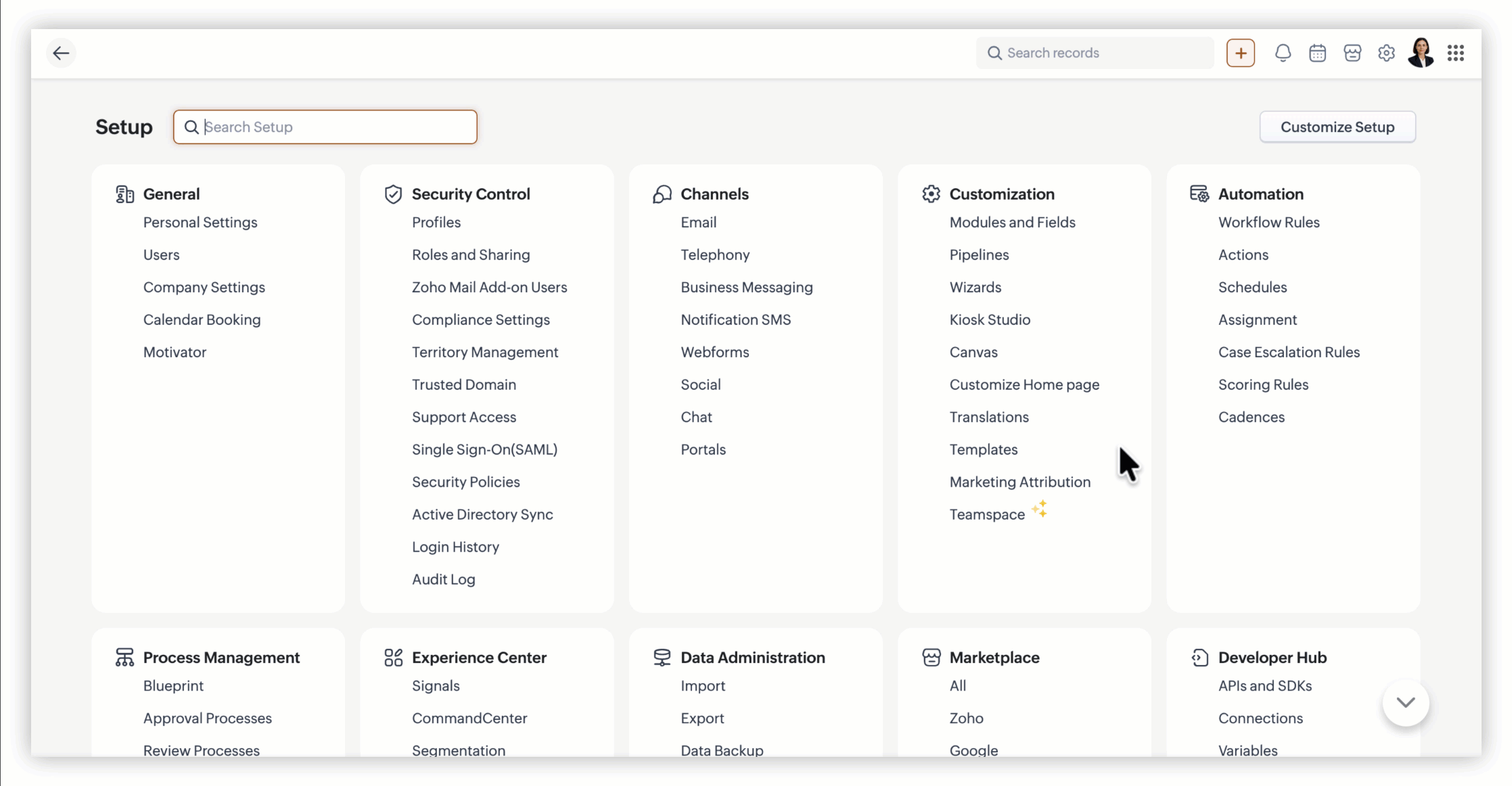Select Business Messaging under Channels

point(746,287)
